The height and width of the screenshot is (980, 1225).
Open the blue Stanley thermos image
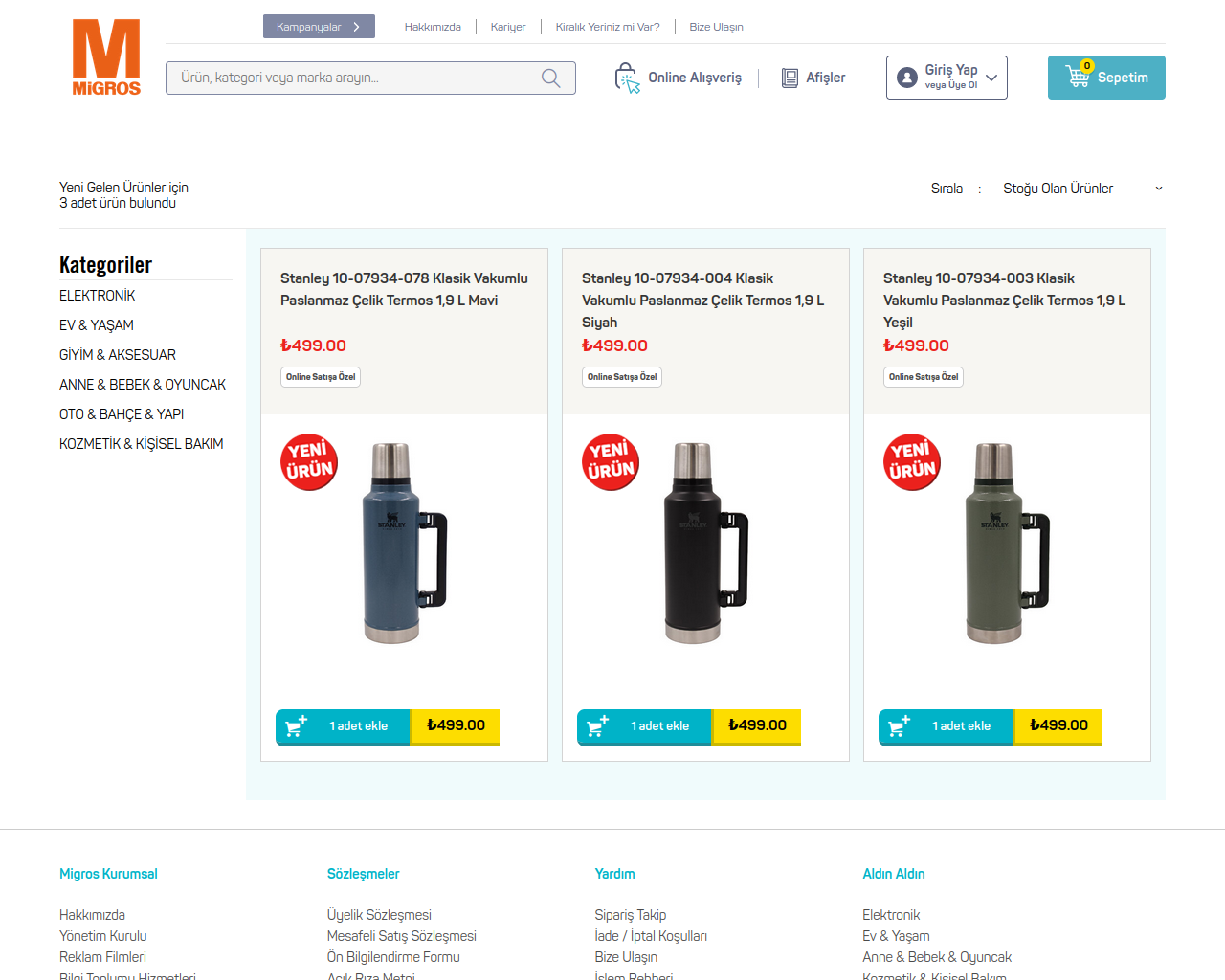404,543
